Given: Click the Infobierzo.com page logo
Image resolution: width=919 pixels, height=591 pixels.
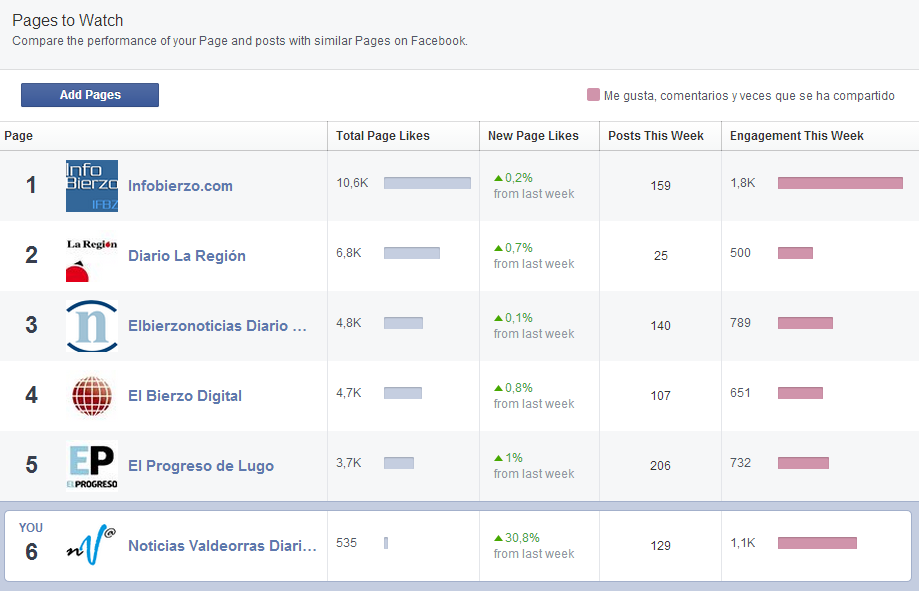Looking at the screenshot, I should coord(91,186).
